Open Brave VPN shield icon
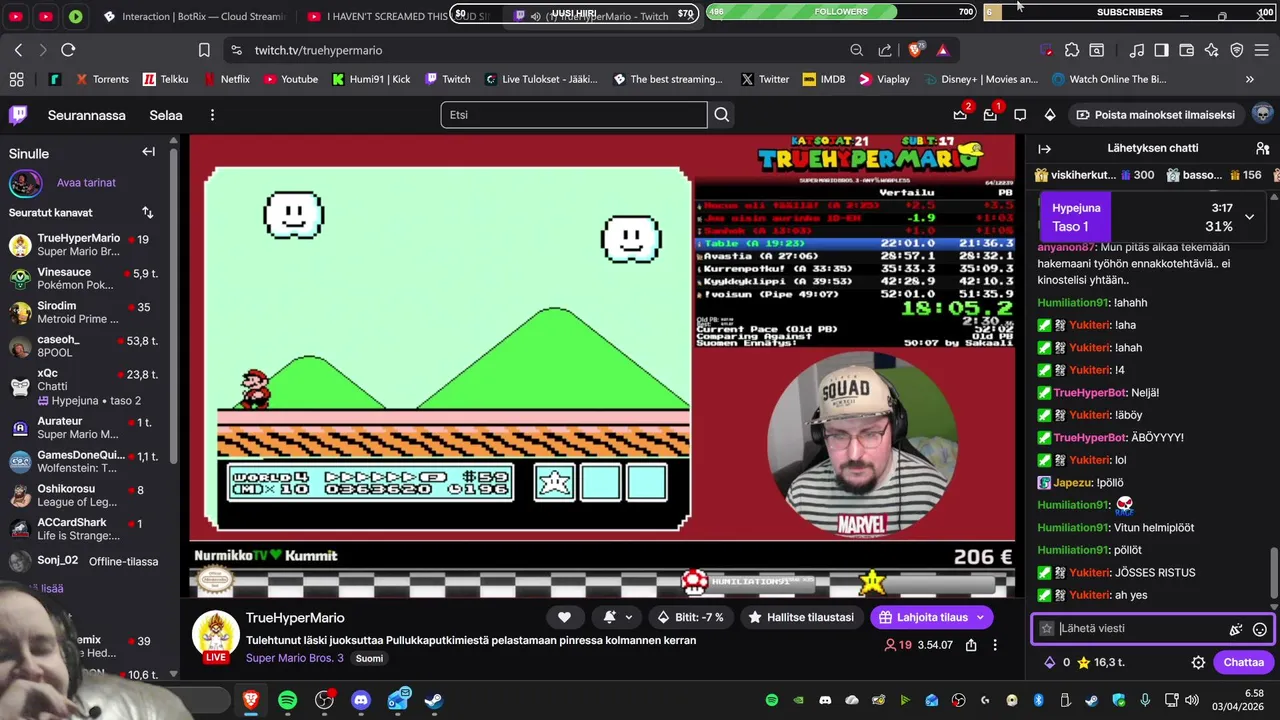Screen dimensions: 1280x720 pos(1237,50)
